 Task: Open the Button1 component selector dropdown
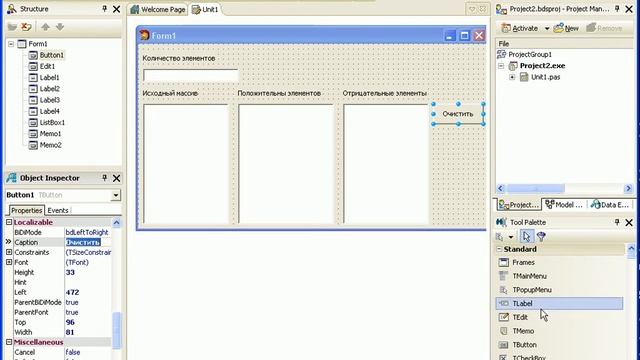point(116,195)
